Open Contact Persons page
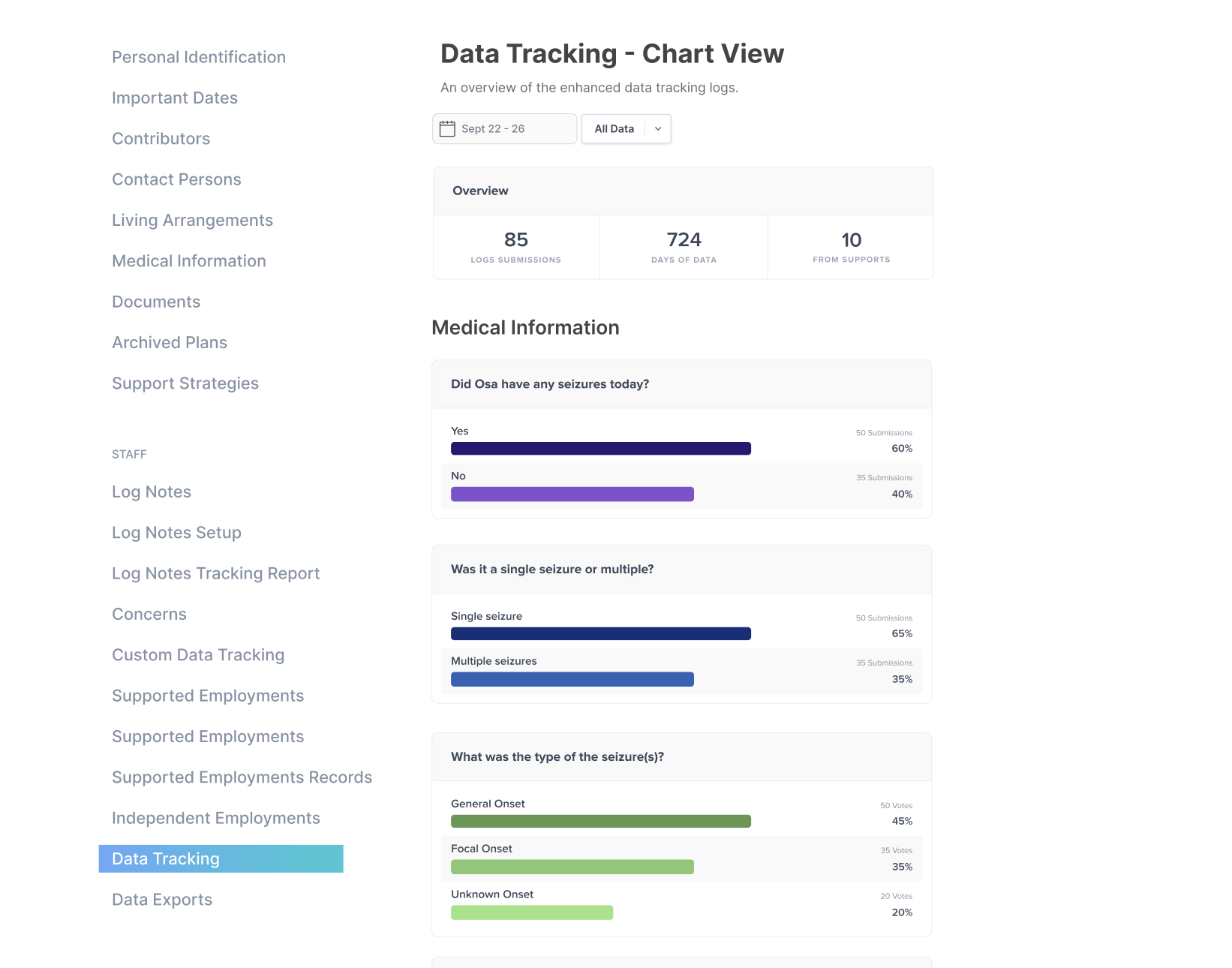The width and height of the screenshot is (1232, 968). 176,179
